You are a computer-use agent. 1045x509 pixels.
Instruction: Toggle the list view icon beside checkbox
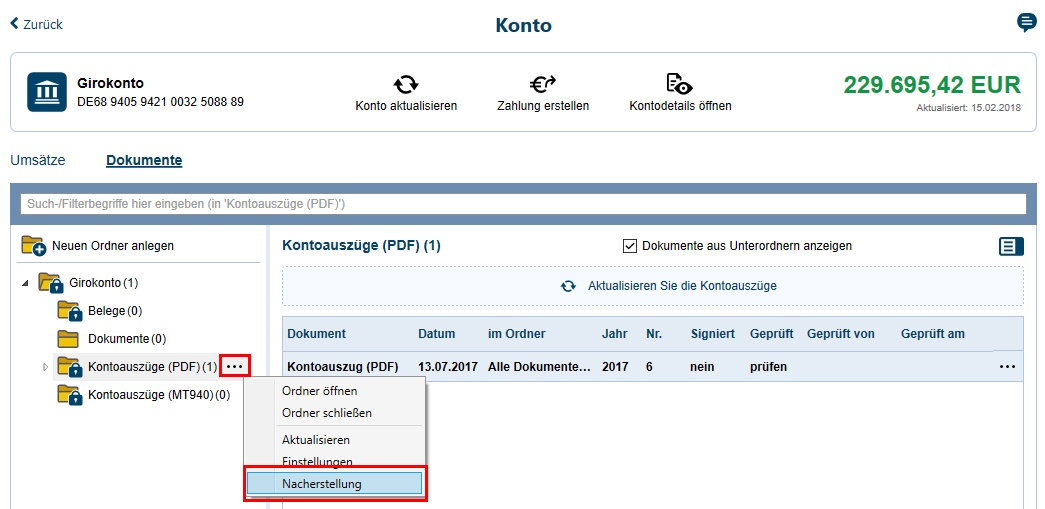tap(1011, 246)
